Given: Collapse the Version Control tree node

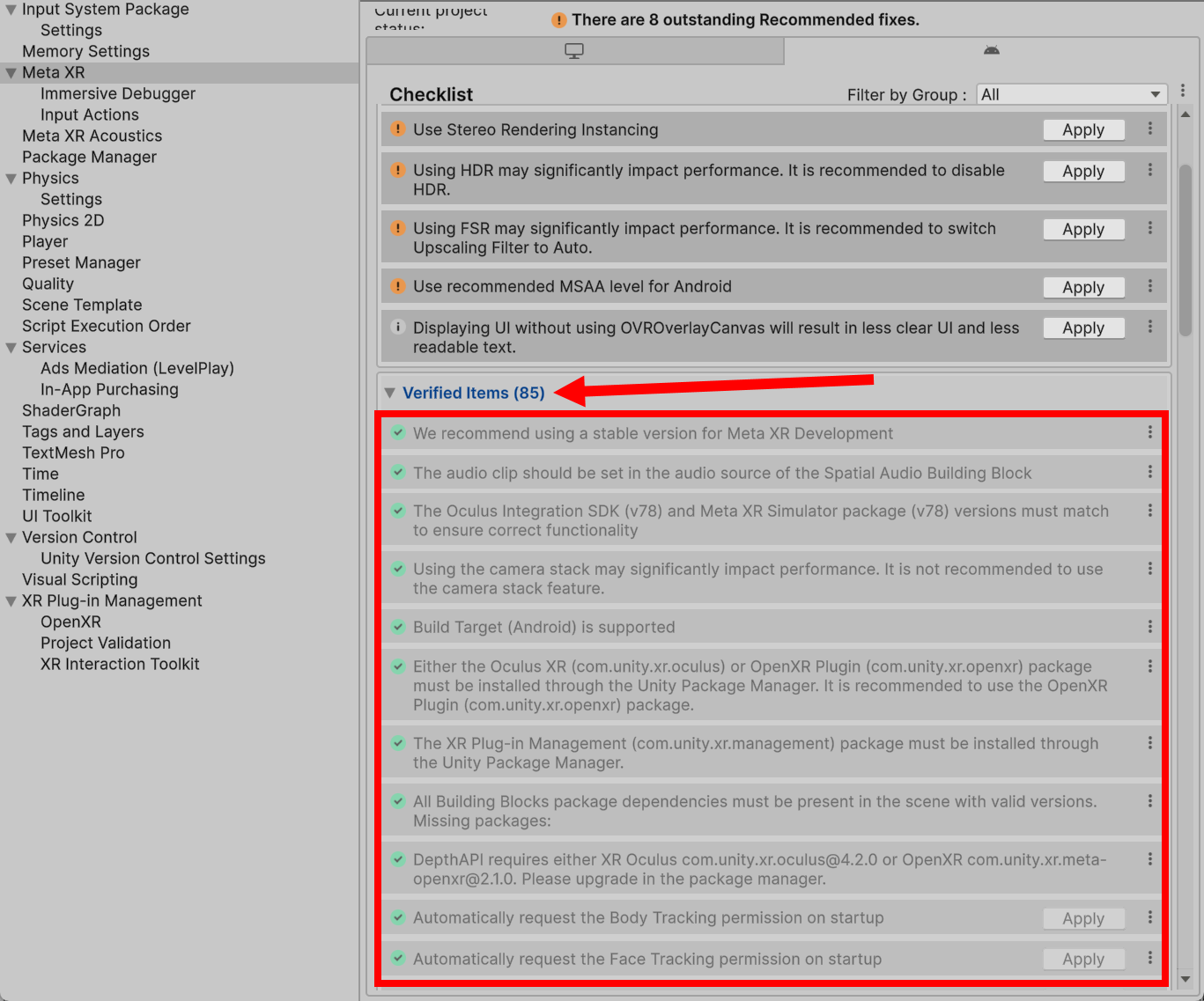Looking at the screenshot, I should pos(11,538).
